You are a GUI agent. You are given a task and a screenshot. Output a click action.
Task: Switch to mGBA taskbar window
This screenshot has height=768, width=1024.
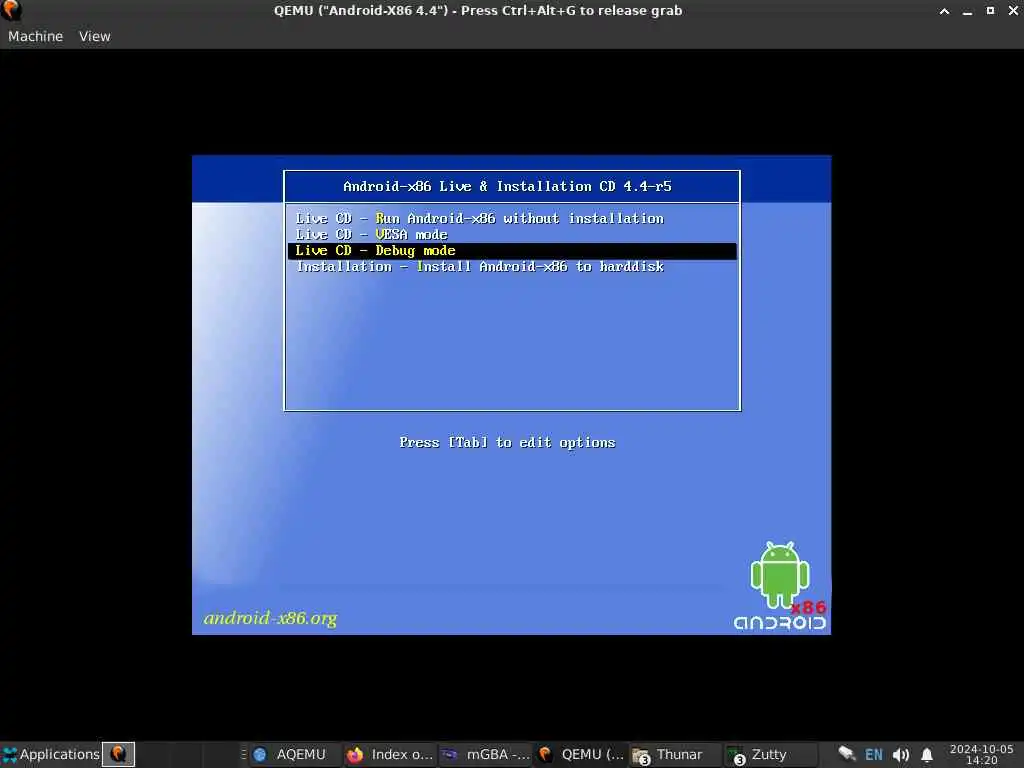(x=485, y=754)
